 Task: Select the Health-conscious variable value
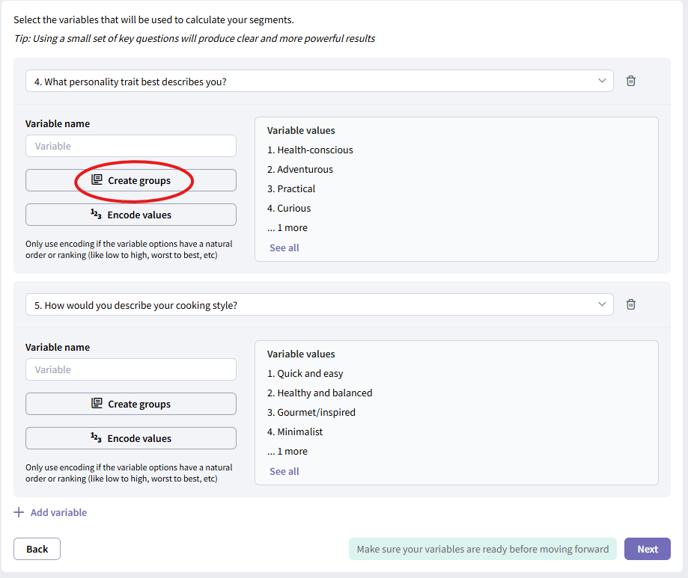click(x=314, y=150)
